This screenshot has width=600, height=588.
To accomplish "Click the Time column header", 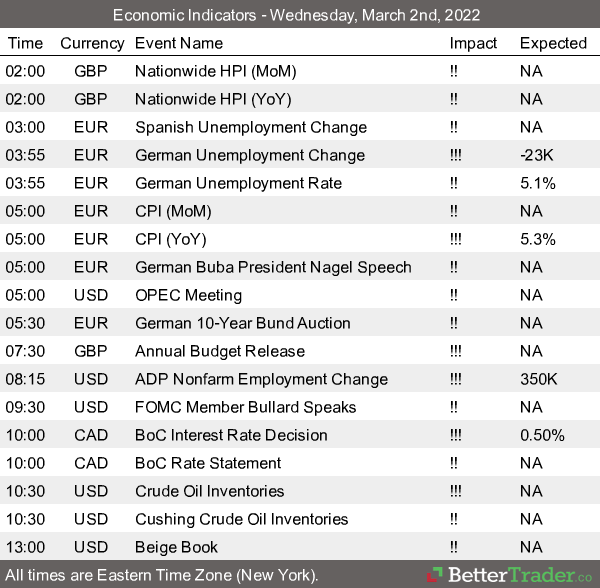I will [25, 43].
